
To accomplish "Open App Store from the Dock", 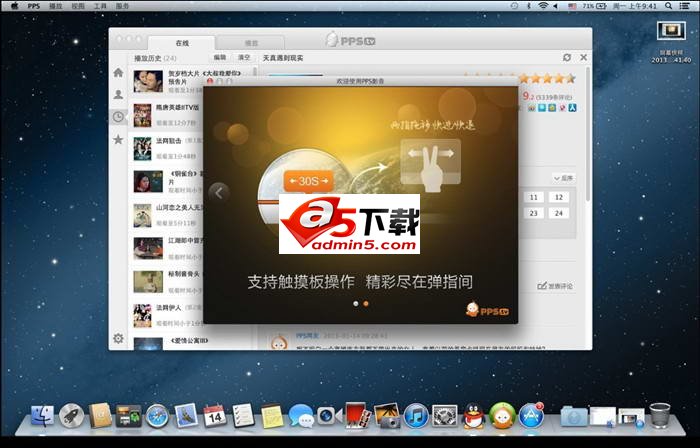I will 531,416.
